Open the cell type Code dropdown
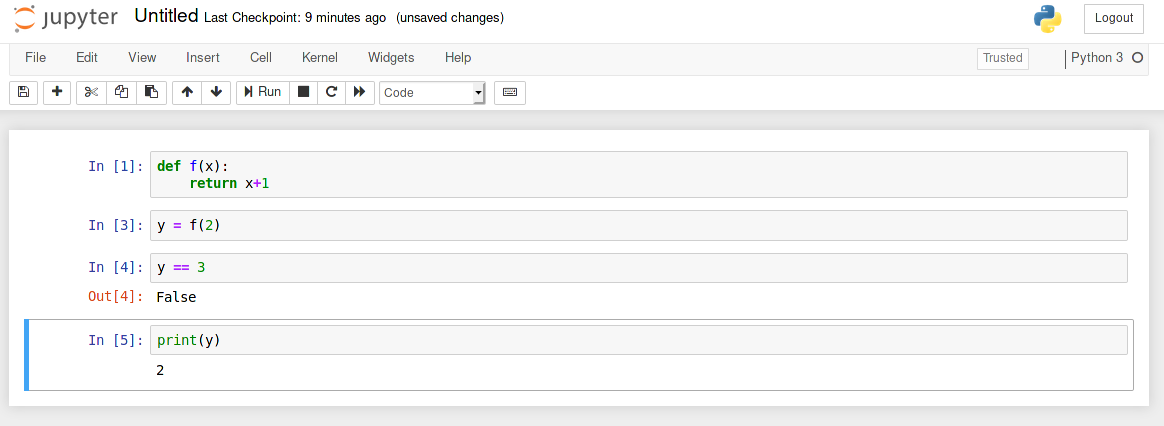The image size is (1164, 426). point(432,93)
